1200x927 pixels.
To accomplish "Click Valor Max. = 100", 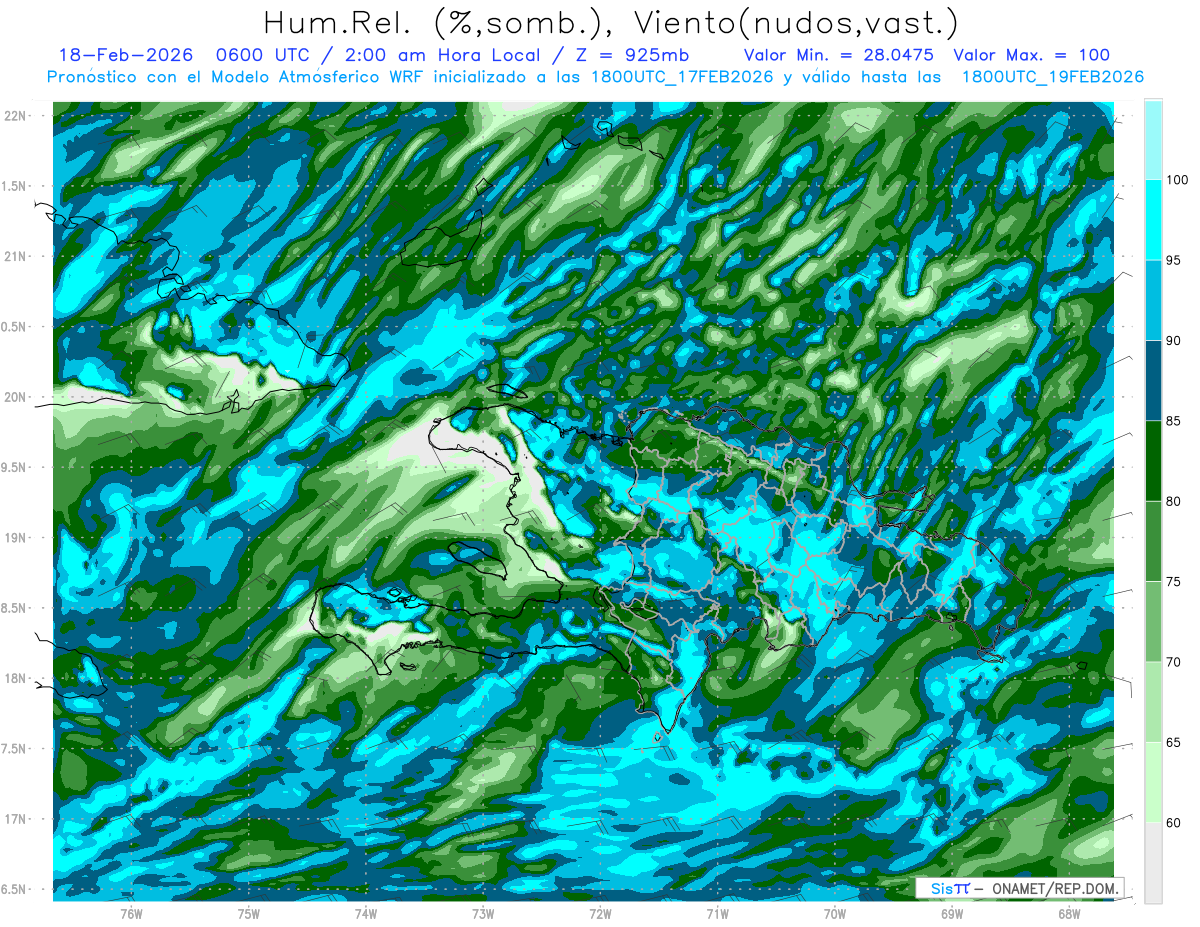I will coord(1032,55).
